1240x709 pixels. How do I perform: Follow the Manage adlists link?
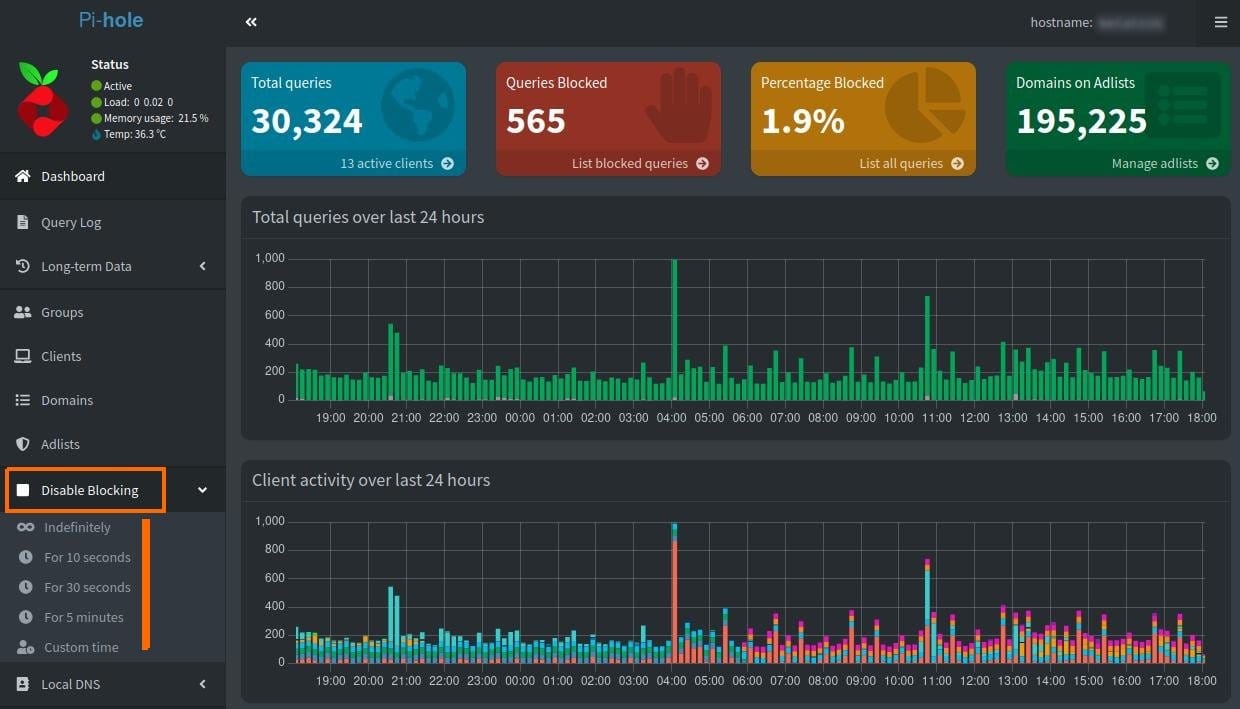pos(1155,163)
